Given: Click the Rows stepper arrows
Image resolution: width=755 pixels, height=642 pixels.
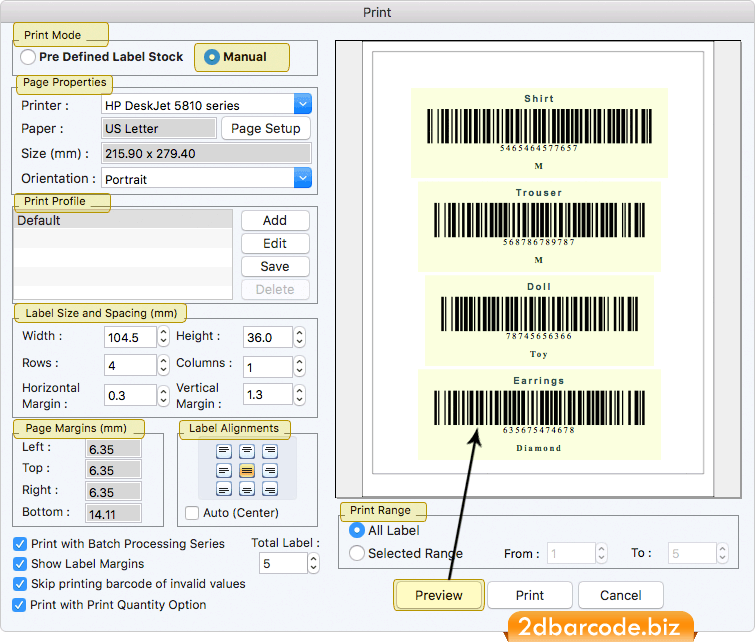Looking at the screenshot, I should click(164, 365).
